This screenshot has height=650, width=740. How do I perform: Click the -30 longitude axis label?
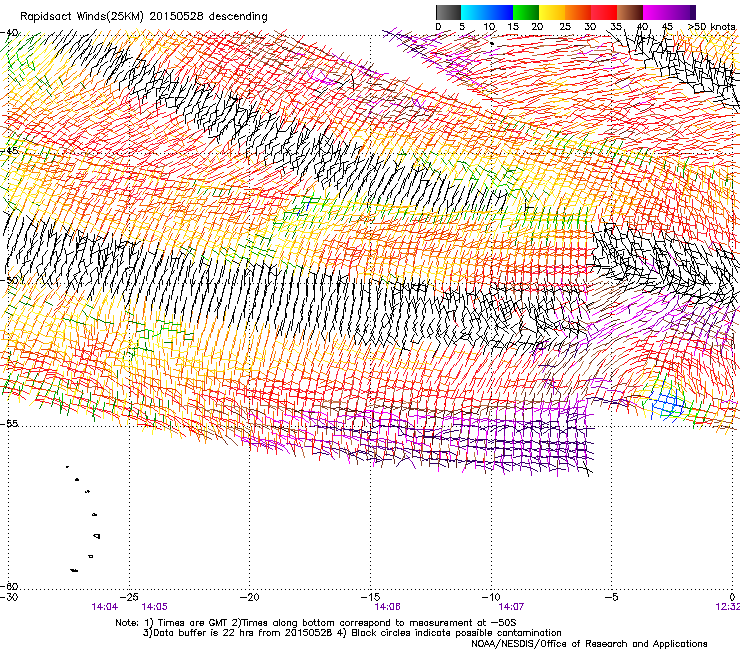tap(9, 597)
